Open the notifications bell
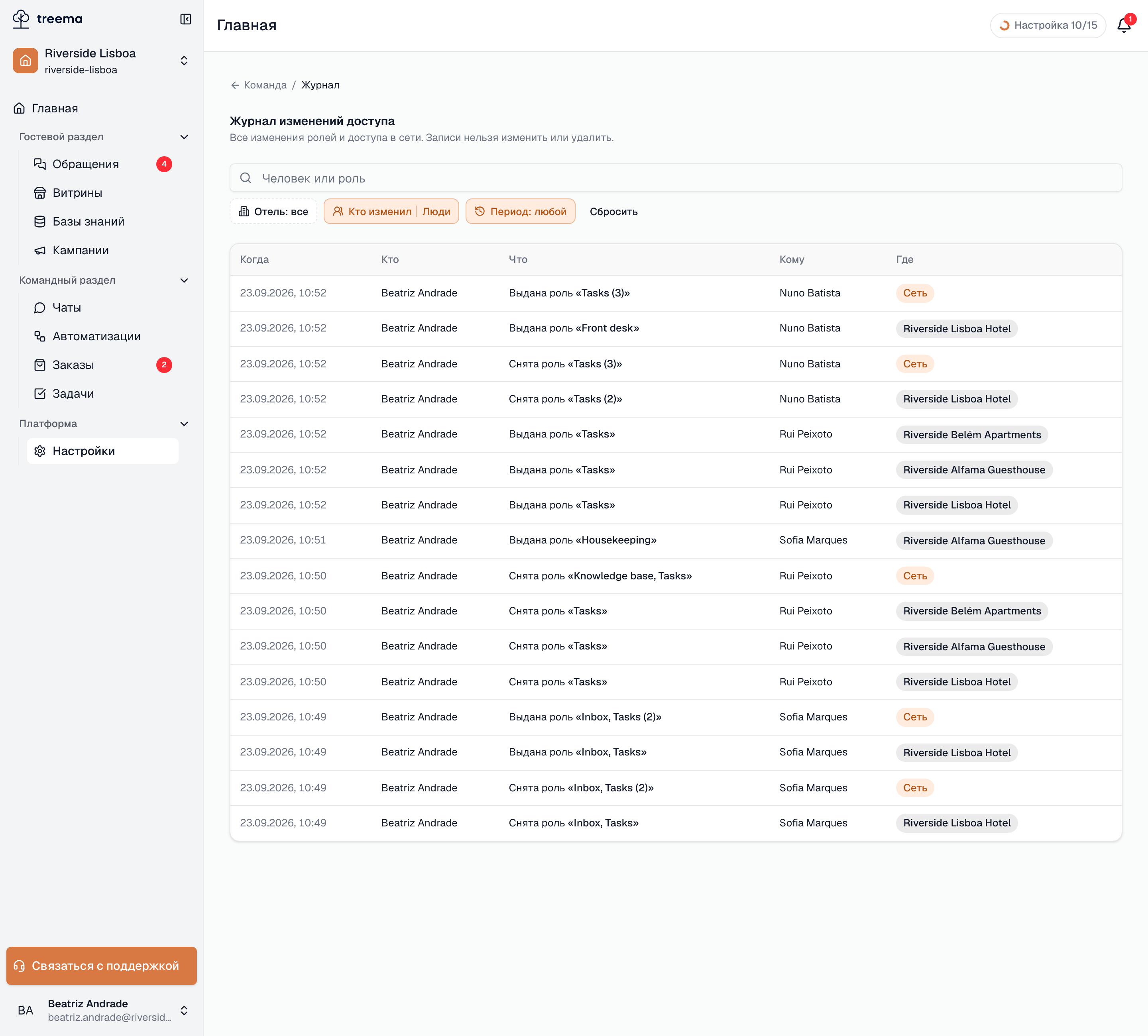Screen dimensions: 1148x1036 pyautogui.click(x=1124, y=25)
